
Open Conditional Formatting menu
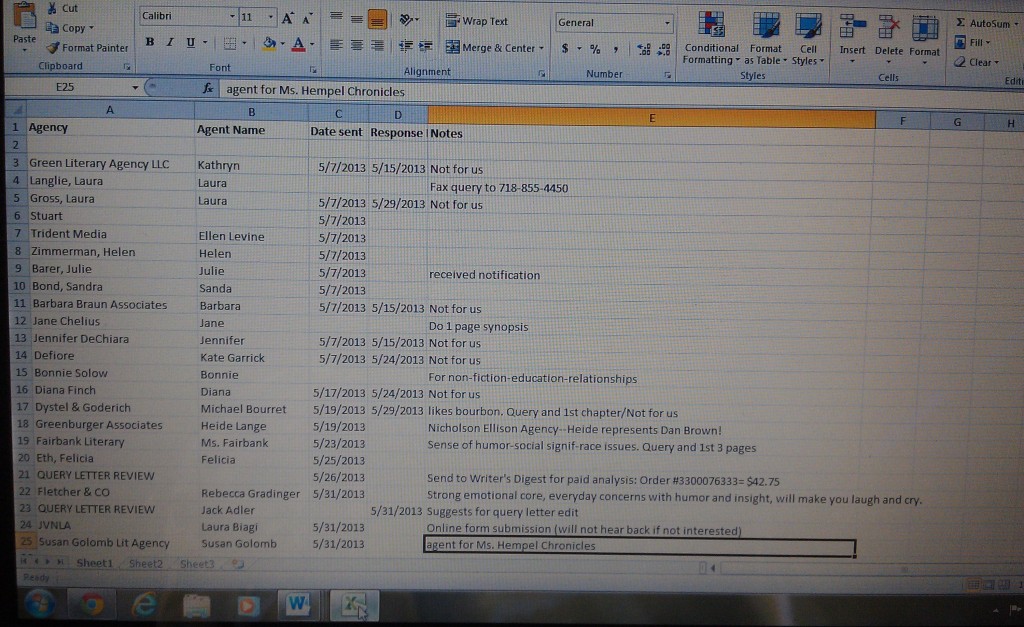pyautogui.click(x=711, y=38)
